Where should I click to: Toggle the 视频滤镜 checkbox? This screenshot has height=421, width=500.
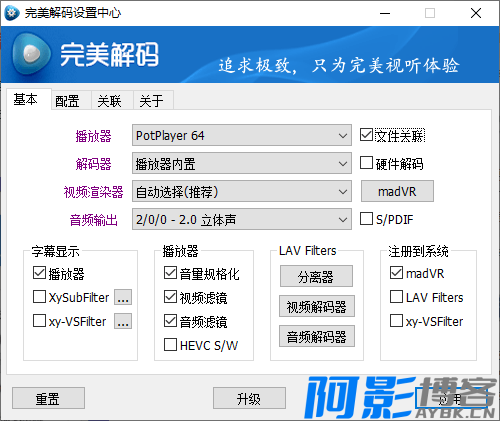click(170, 297)
